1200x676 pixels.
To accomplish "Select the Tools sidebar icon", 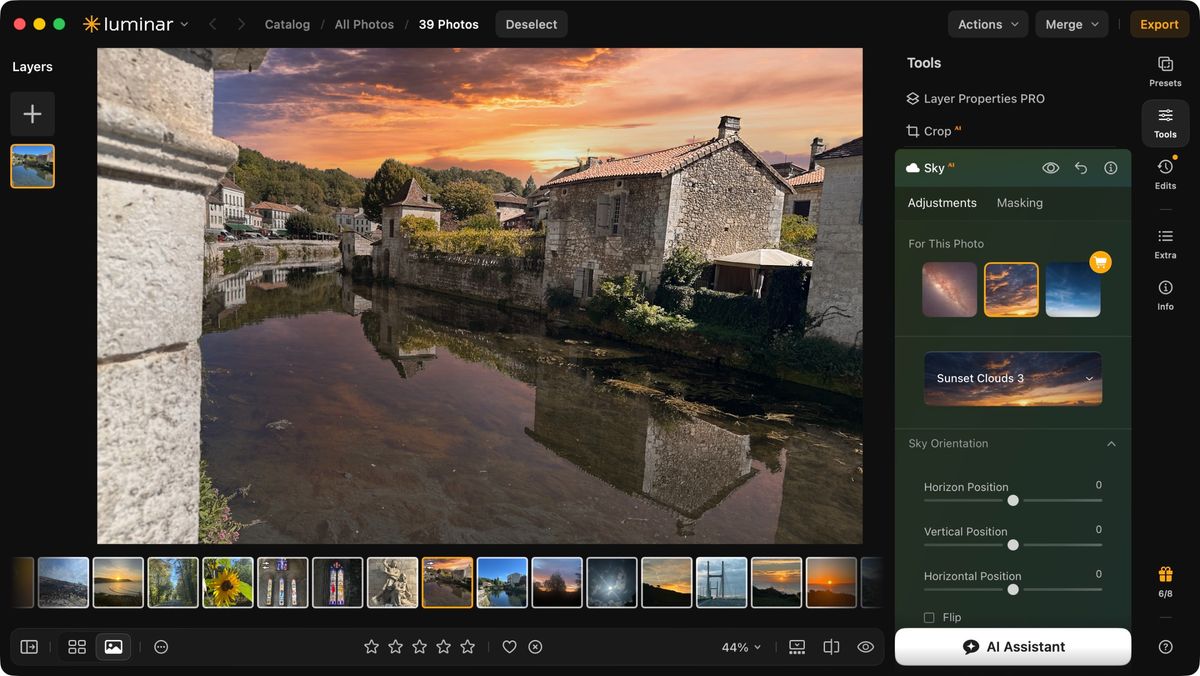I will pos(1165,123).
